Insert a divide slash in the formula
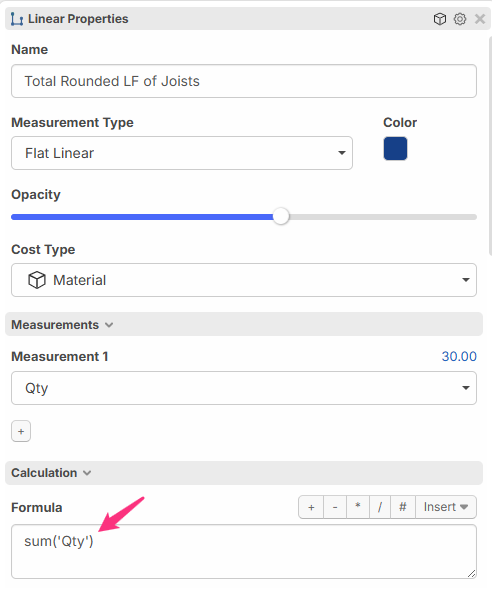The height and width of the screenshot is (593, 492). coord(380,507)
